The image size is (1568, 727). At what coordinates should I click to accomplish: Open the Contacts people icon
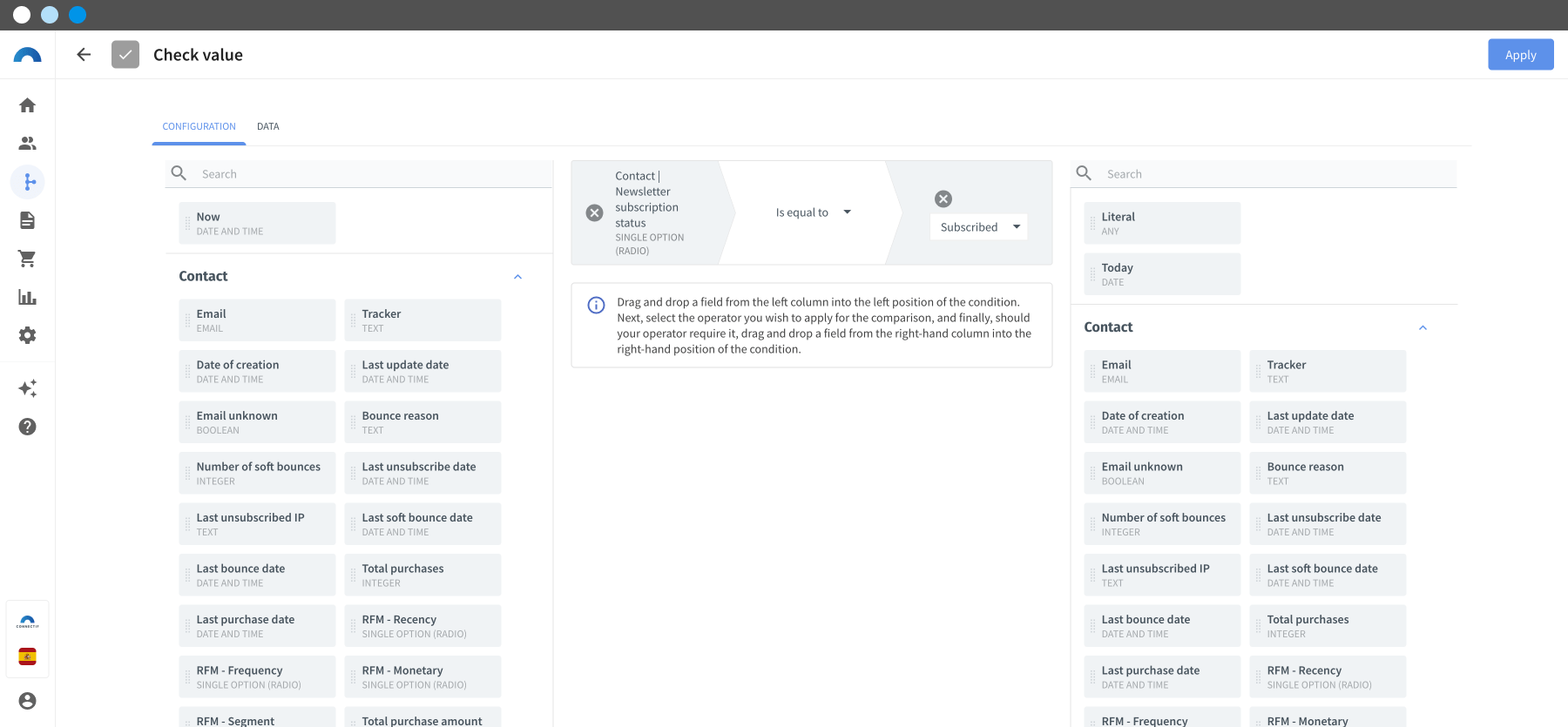(x=27, y=144)
